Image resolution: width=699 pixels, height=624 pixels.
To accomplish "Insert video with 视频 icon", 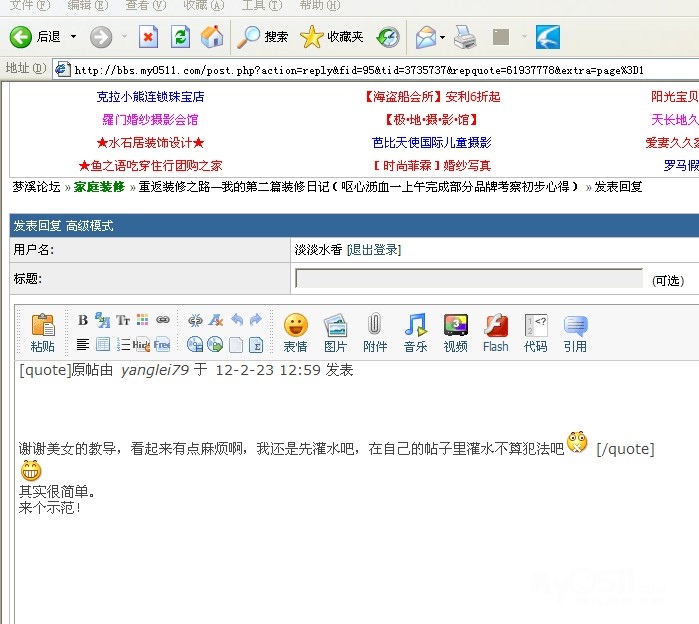I will click(455, 331).
